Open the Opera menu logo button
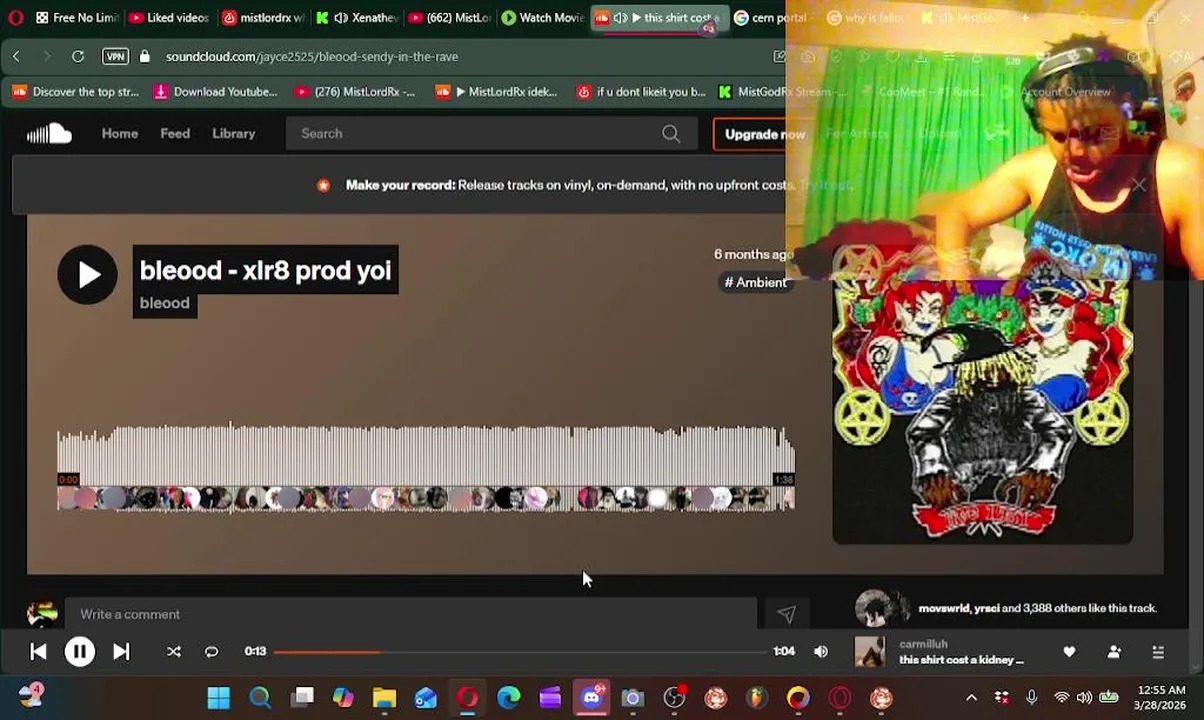The height and width of the screenshot is (720, 1204). point(15,17)
